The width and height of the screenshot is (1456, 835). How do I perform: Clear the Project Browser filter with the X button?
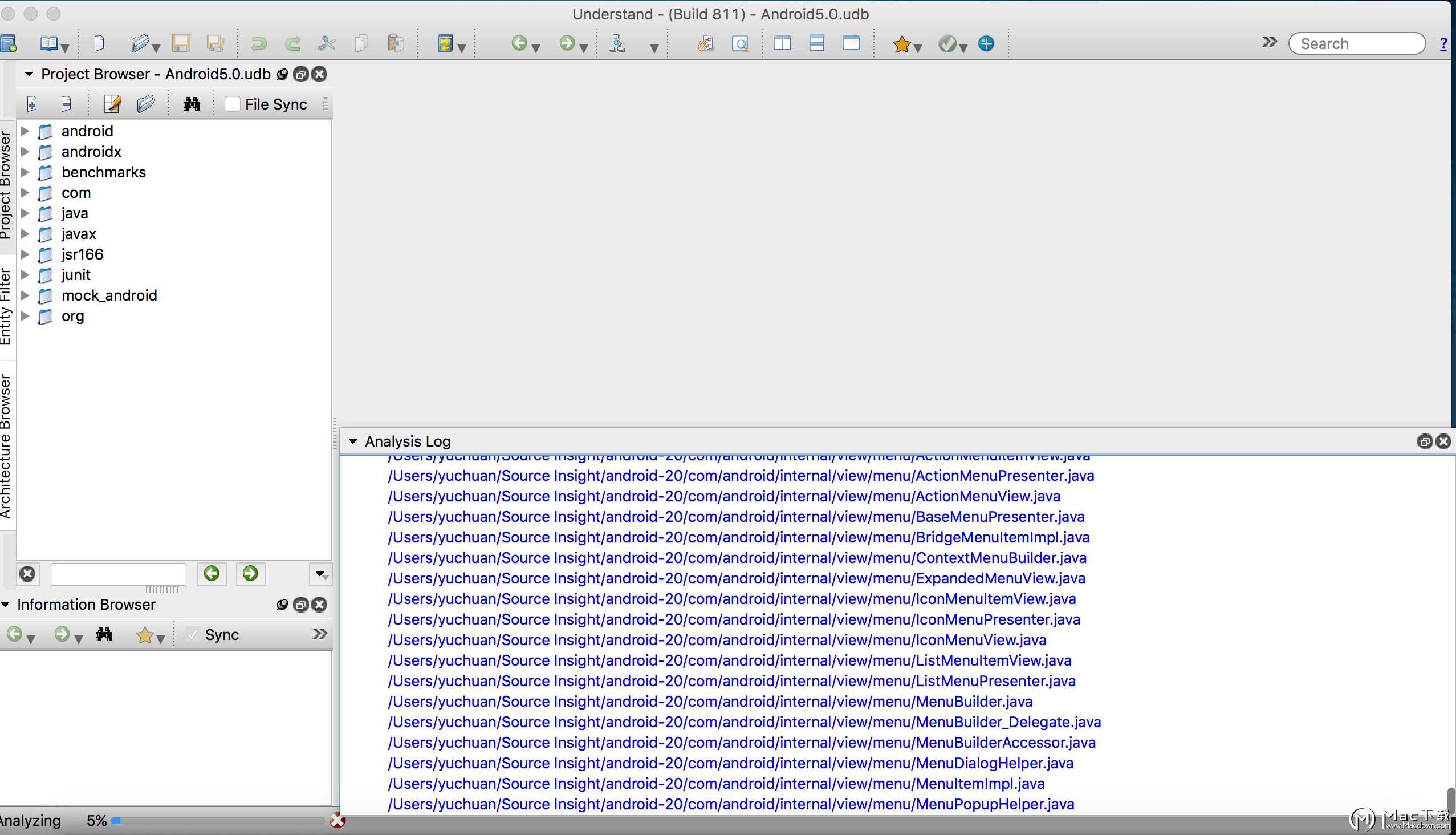tap(27, 573)
